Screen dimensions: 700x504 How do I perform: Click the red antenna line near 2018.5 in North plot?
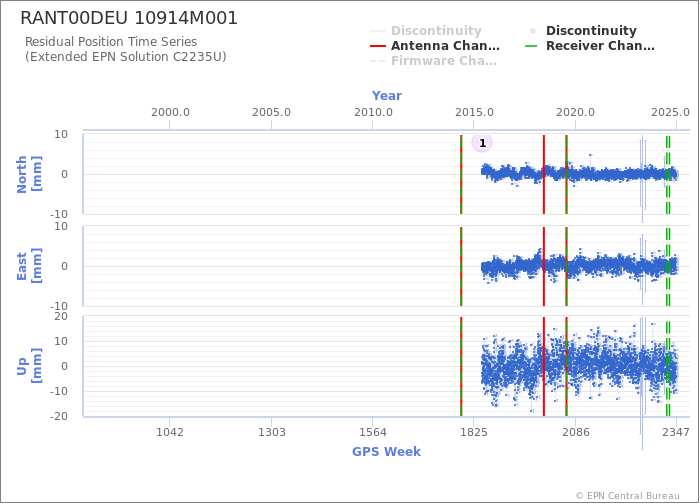pos(544,175)
